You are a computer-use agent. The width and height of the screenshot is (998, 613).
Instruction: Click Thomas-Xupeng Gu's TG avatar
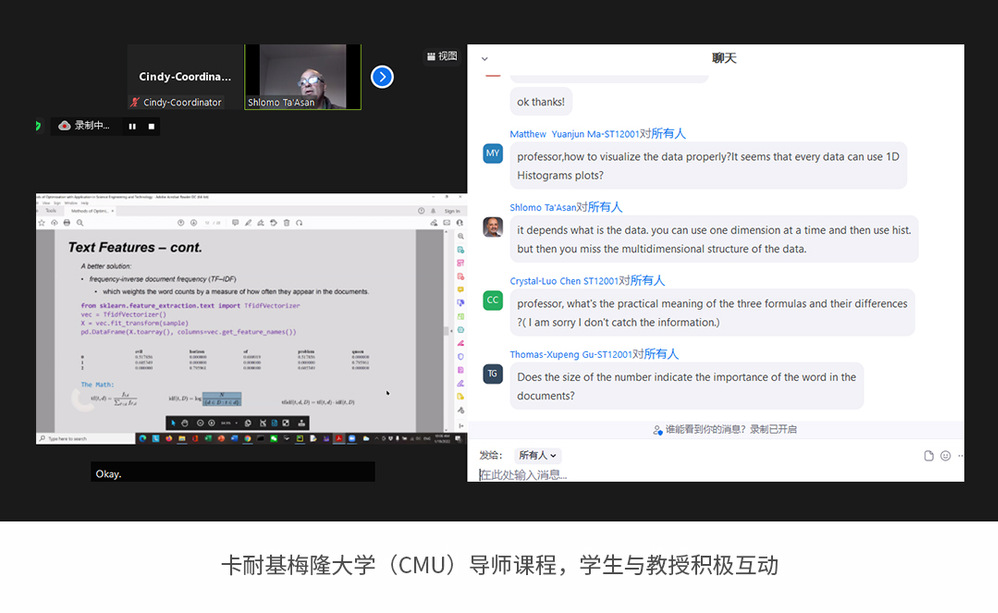point(493,373)
